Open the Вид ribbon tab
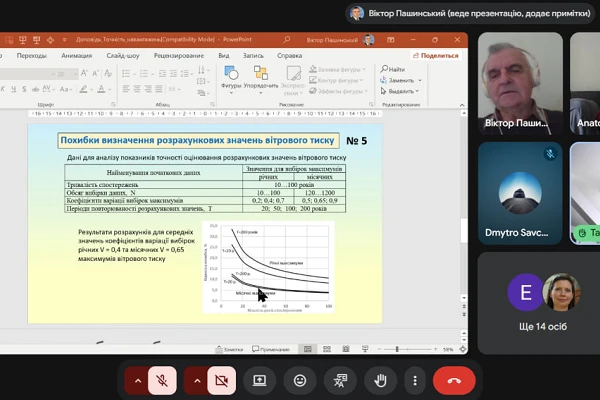The height and width of the screenshot is (400, 600). (224, 56)
